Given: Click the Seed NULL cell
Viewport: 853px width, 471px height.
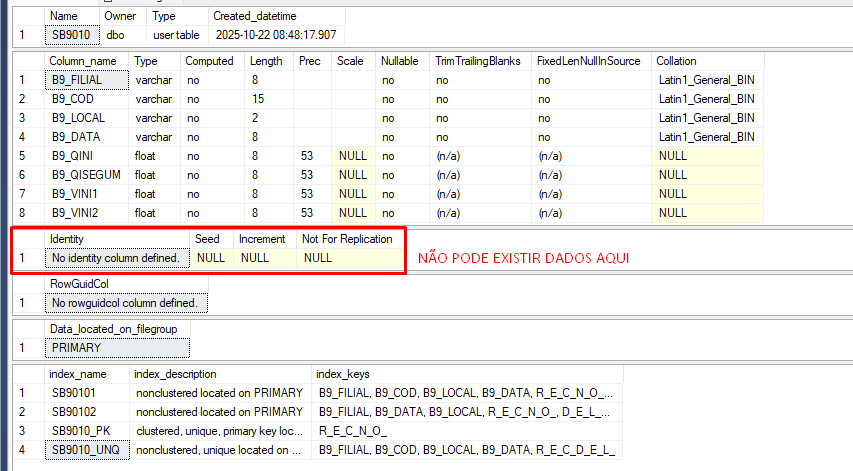Looking at the screenshot, I should [x=212, y=258].
